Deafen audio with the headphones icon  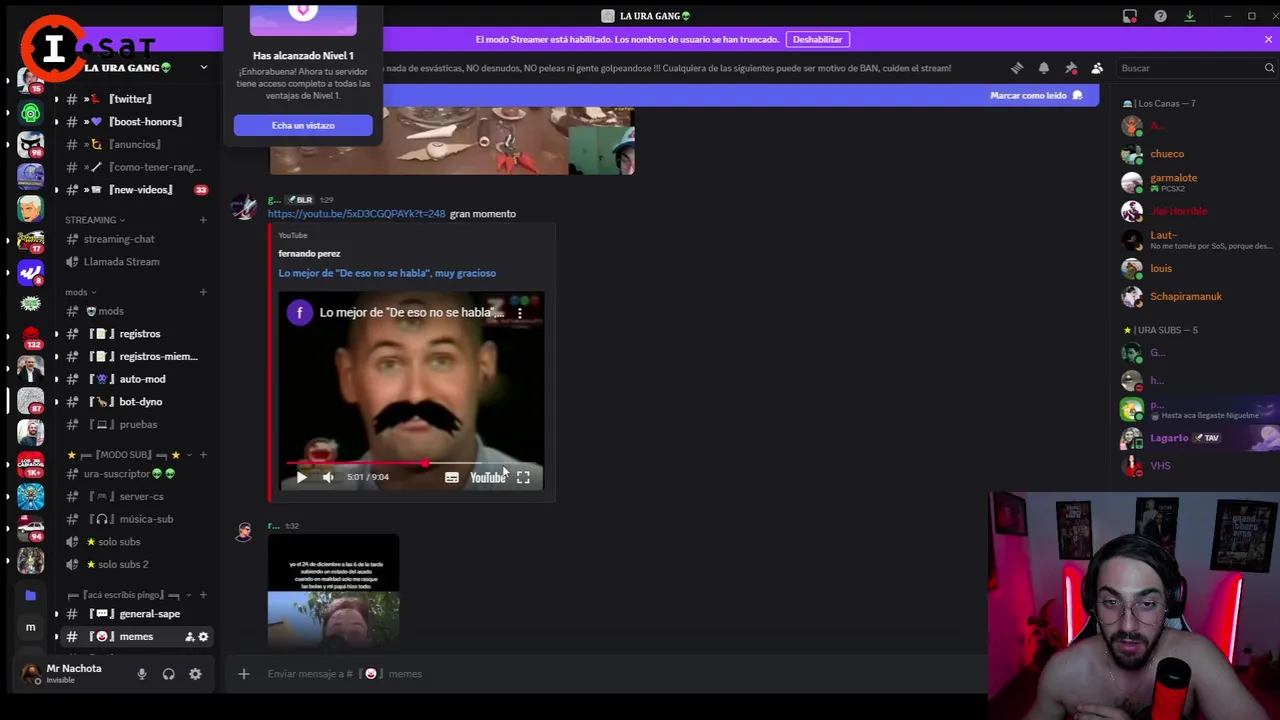pos(168,674)
